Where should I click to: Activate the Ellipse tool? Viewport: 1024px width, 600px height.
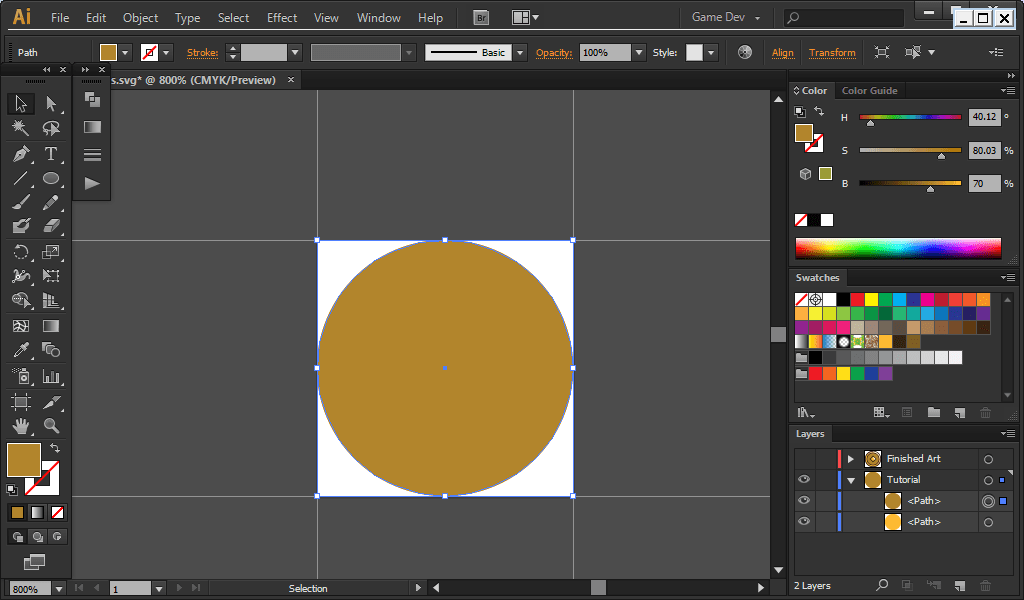50,177
